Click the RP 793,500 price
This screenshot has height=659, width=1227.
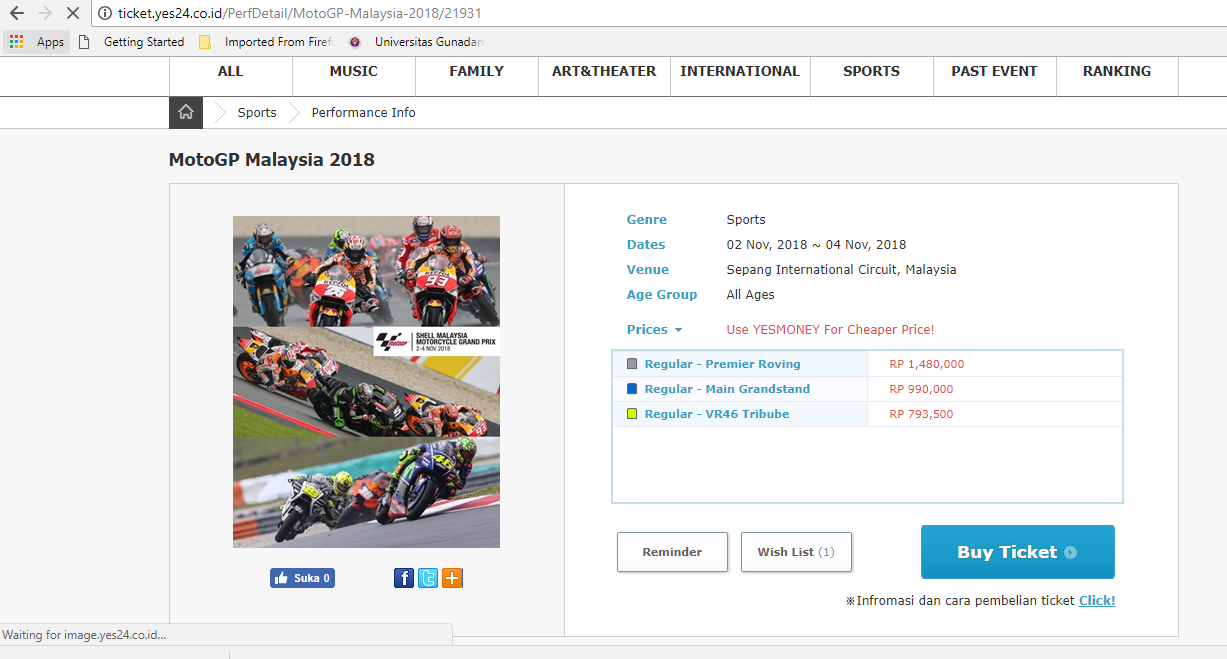tap(921, 414)
